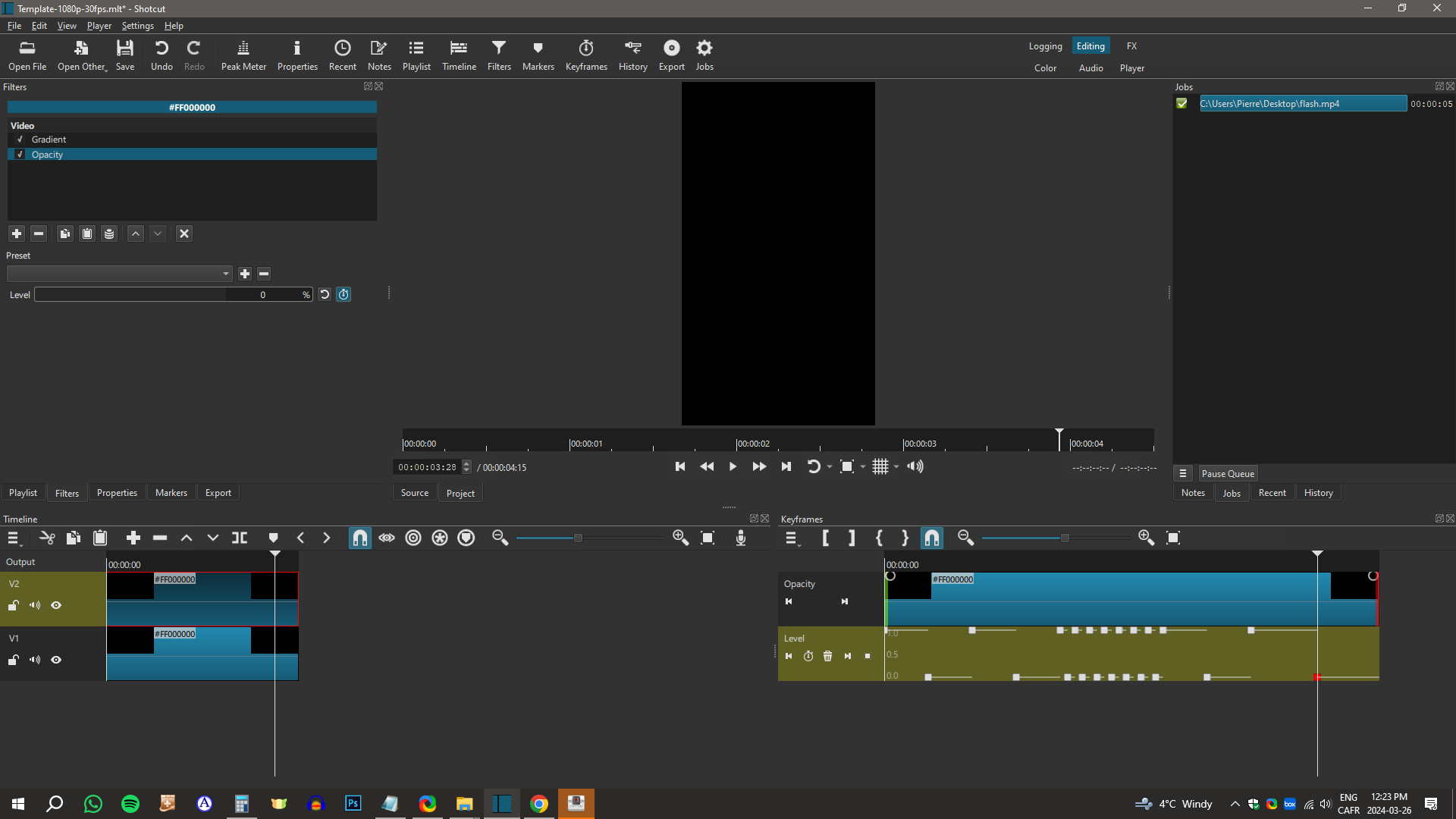Click the Export toolbar icon
The image size is (1456, 819).
coord(671,55)
